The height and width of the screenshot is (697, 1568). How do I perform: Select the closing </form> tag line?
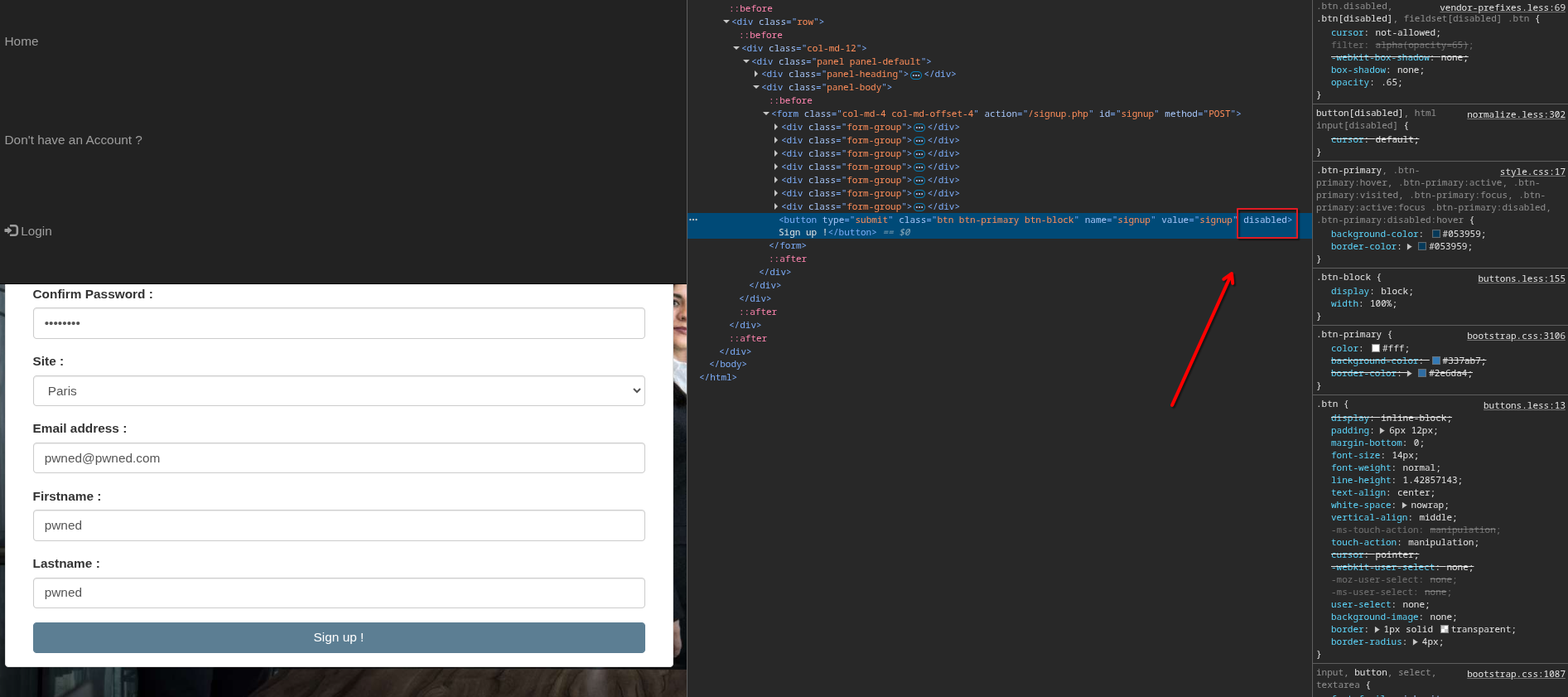788,245
